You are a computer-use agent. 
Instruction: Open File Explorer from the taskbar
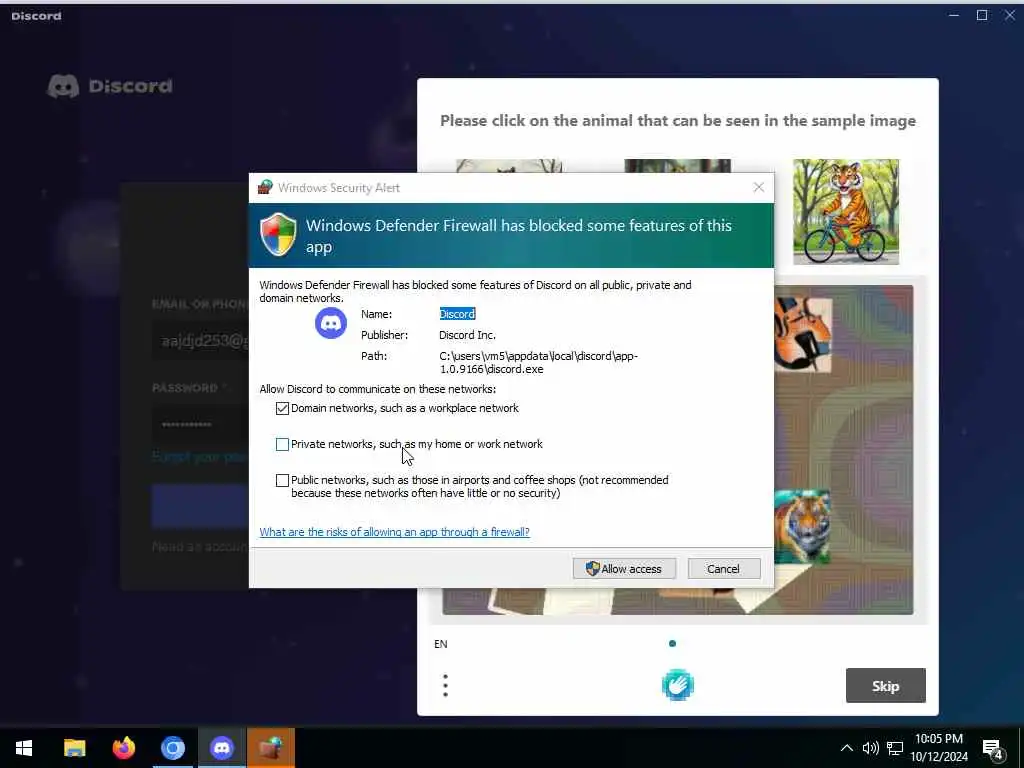tap(74, 748)
